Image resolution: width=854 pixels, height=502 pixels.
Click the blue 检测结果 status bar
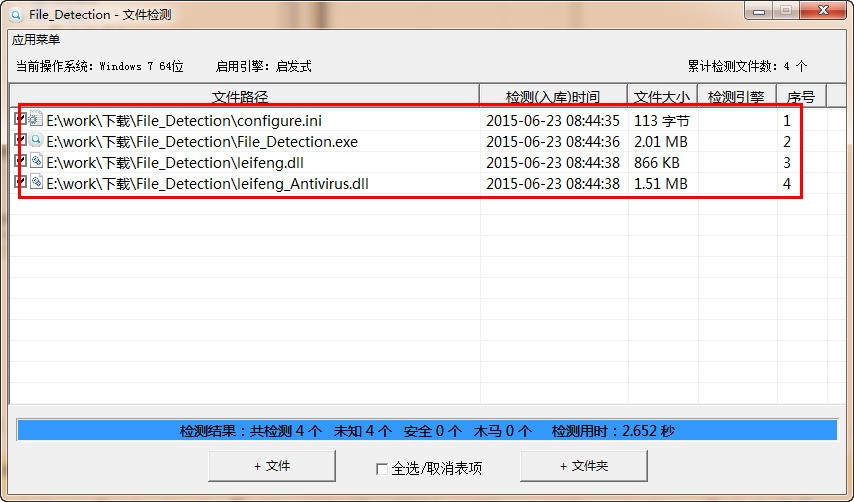(x=427, y=431)
